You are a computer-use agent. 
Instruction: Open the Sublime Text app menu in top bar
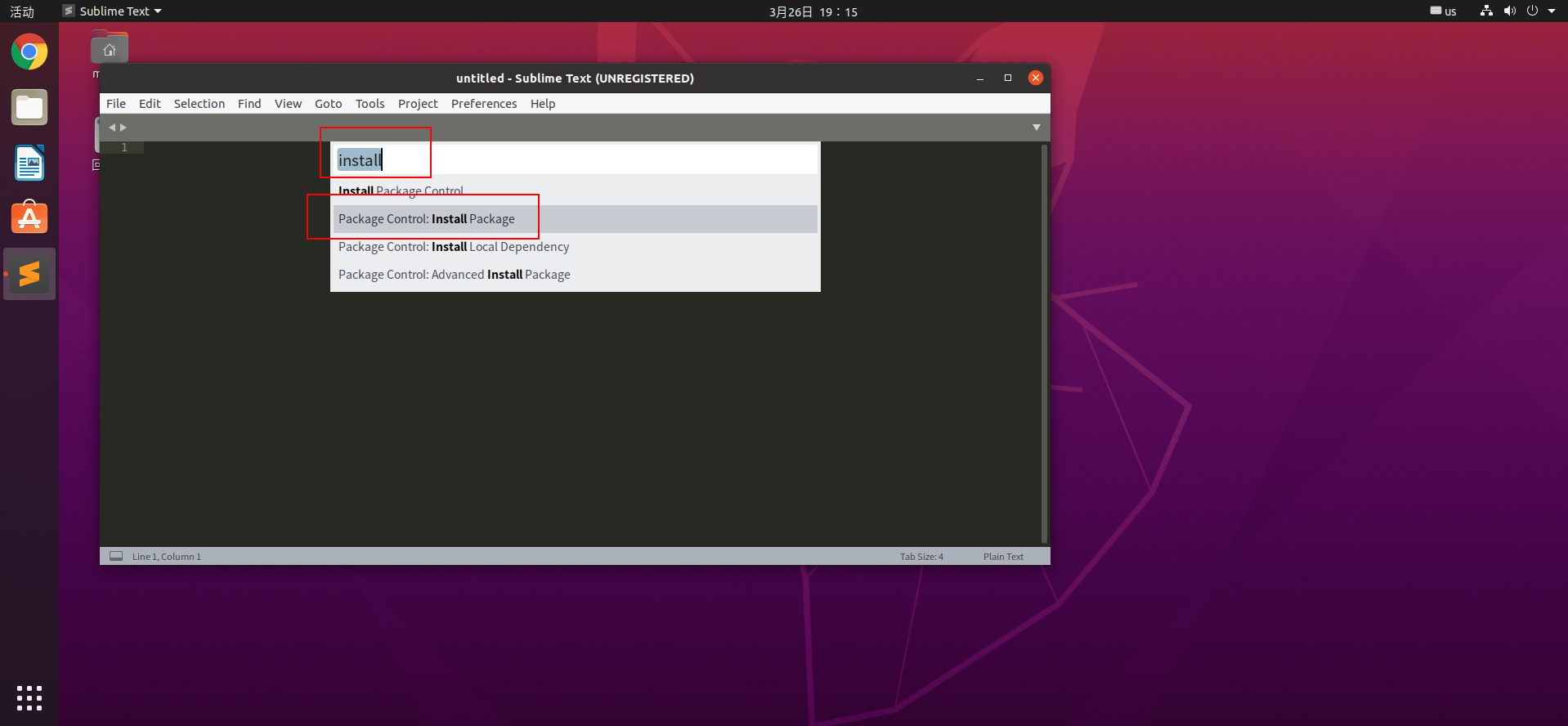[x=113, y=11]
